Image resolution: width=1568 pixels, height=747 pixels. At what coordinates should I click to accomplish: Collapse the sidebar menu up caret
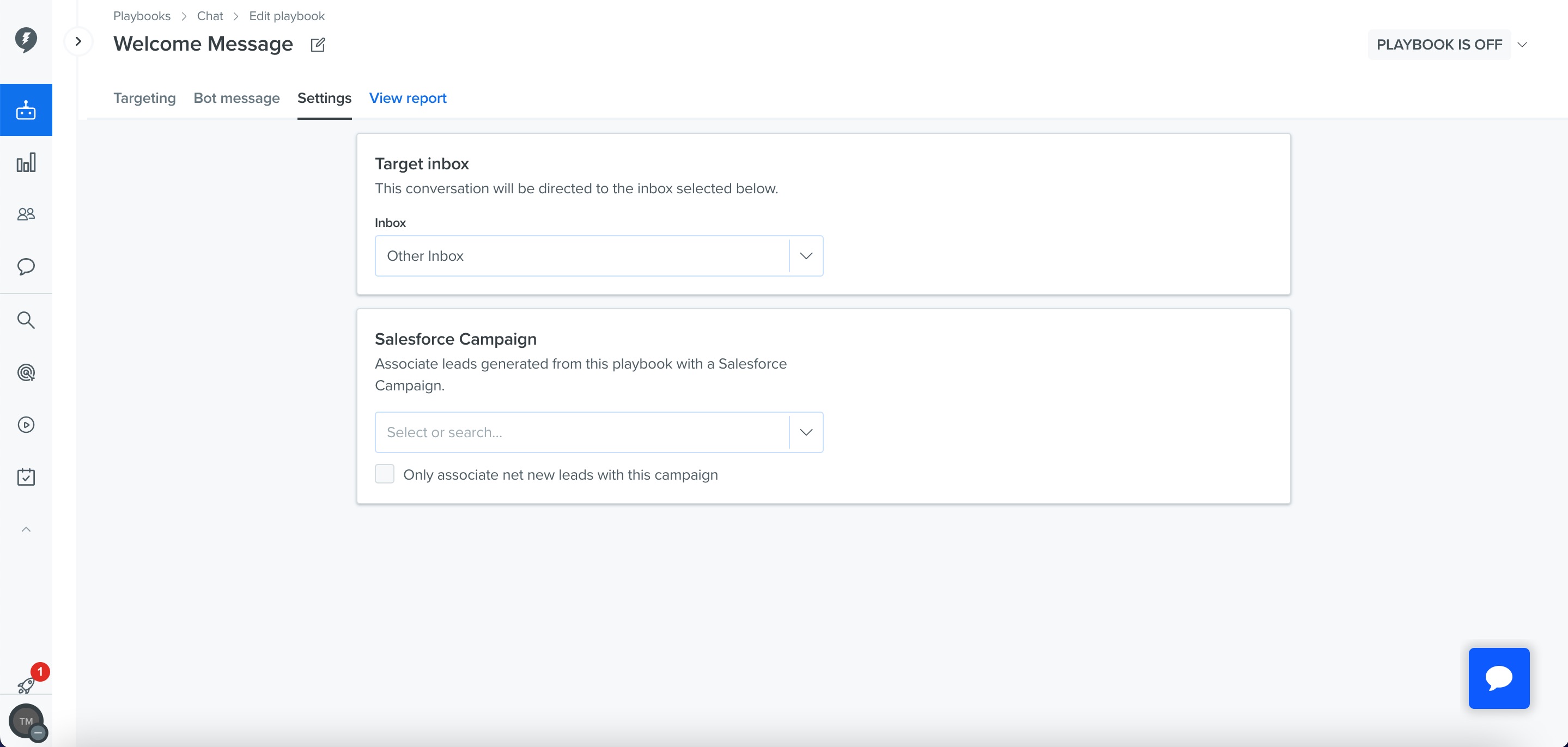tap(26, 529)
